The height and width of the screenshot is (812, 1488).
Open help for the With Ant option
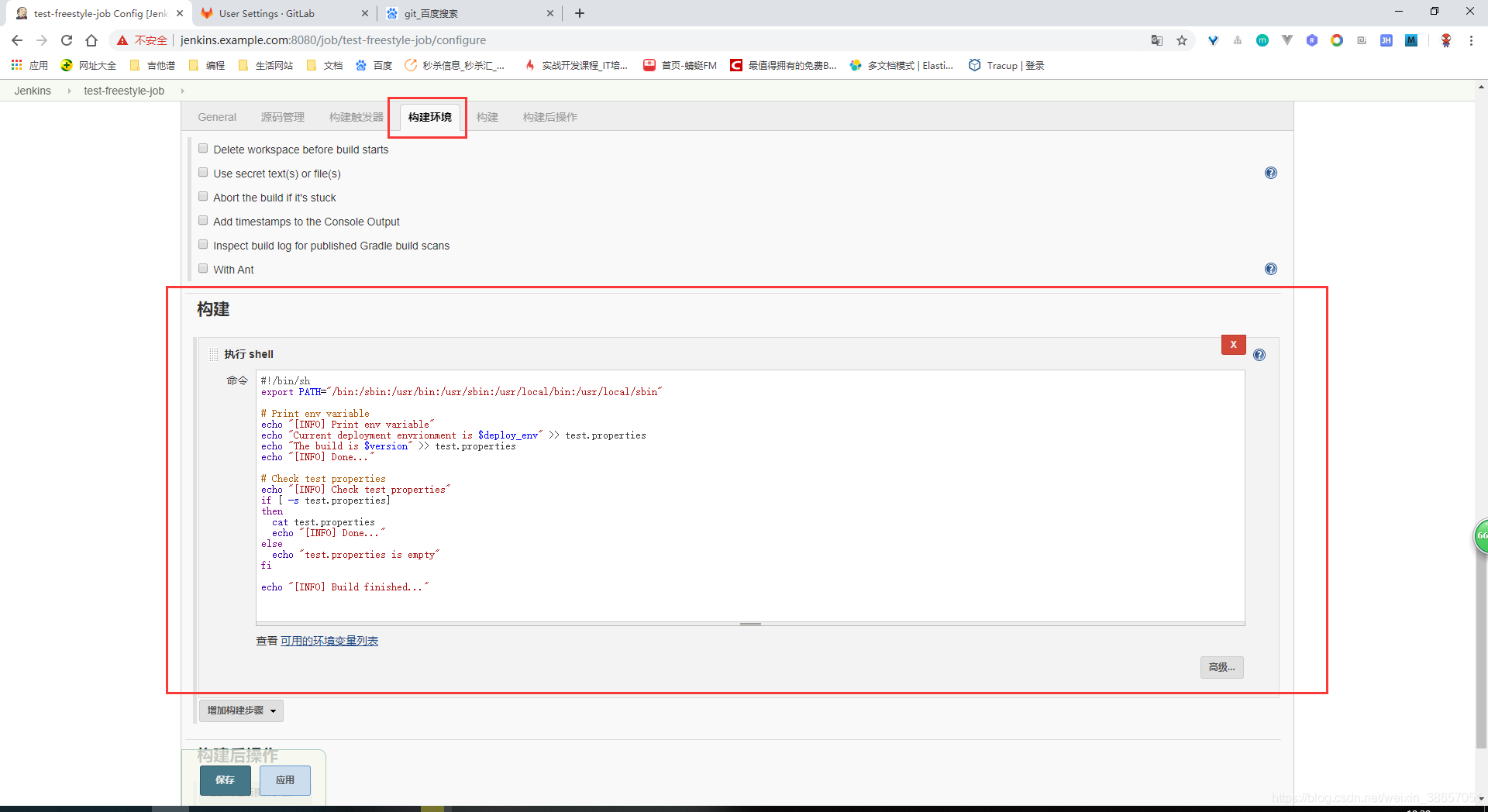point(1271,269)
